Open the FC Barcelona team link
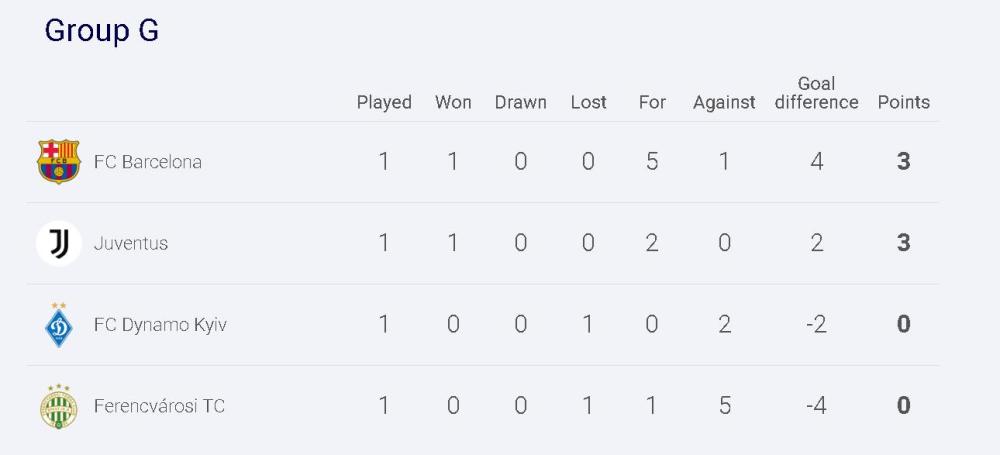The width and height of the screenshot is (1000, 455). [x=147, y=162]
